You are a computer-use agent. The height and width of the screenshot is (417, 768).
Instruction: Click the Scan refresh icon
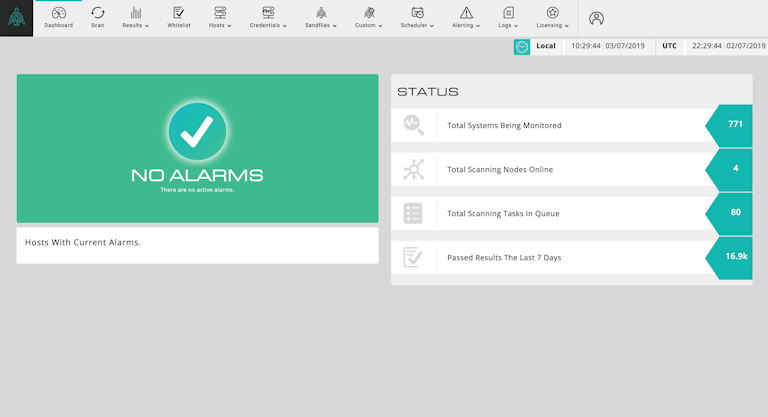[97, 13]
